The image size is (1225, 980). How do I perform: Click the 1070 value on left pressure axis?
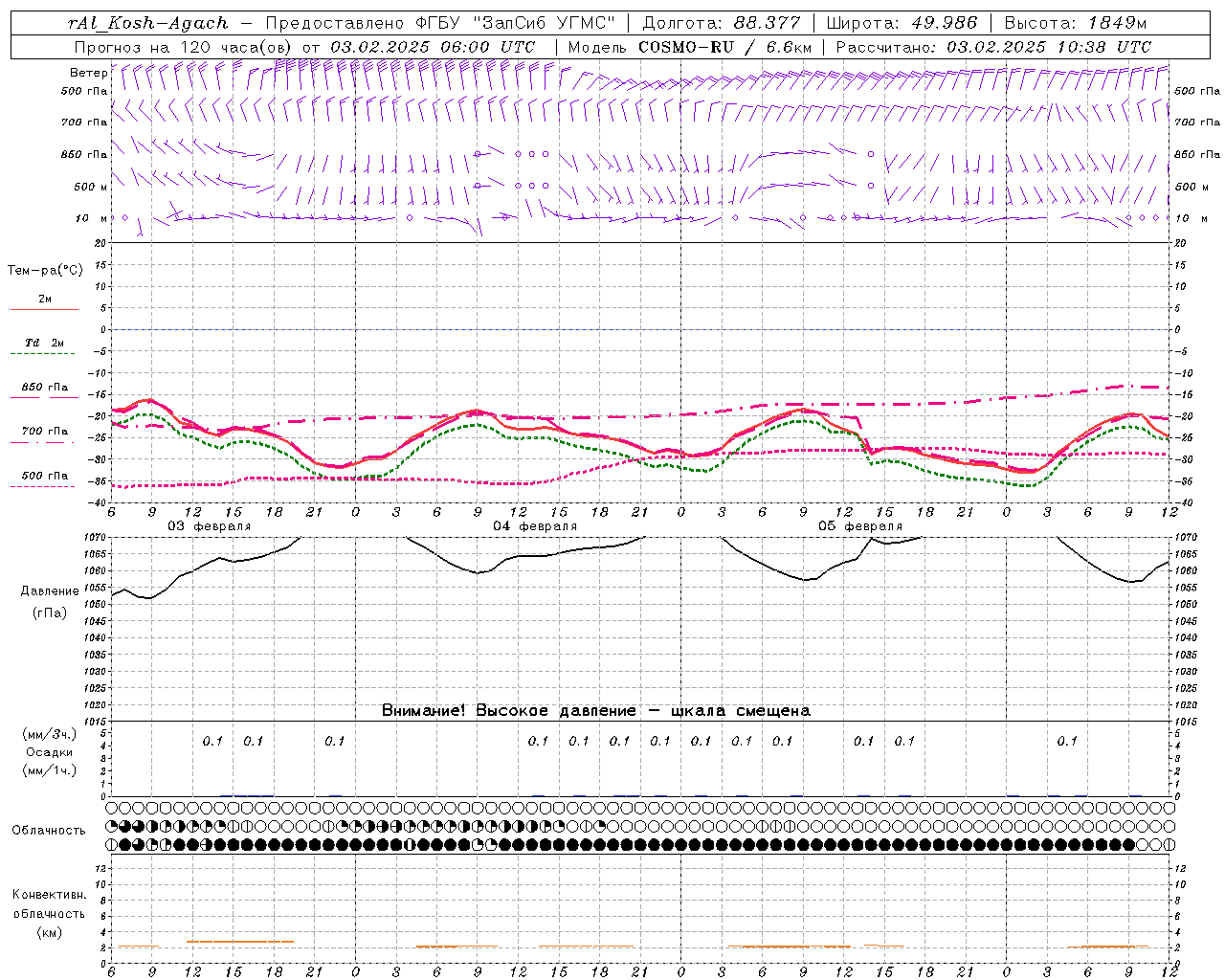(96, 538)
